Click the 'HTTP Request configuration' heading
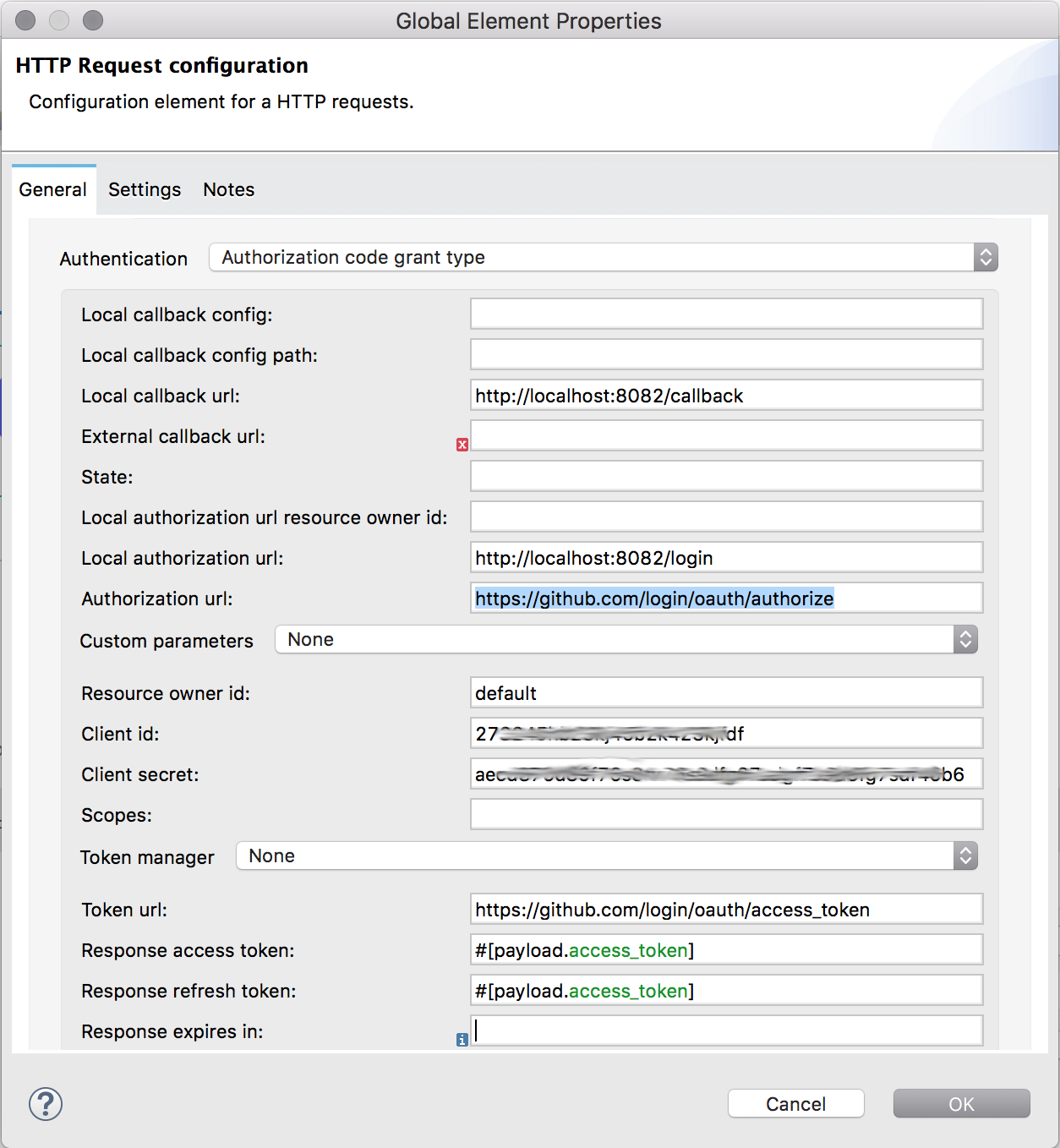Viewport: 1060px width, 1148px height. coord(162,66)
